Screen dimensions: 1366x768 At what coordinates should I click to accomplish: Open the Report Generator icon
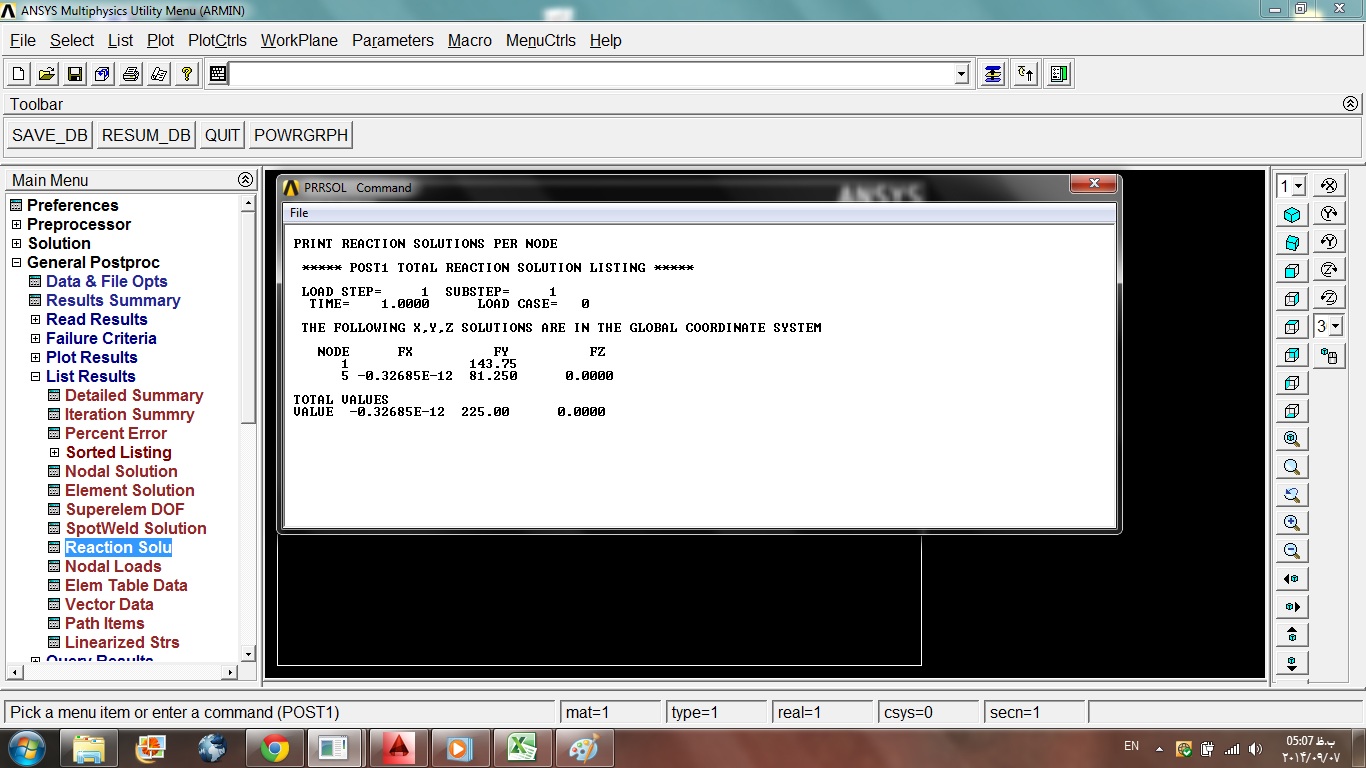click(159, 74)
